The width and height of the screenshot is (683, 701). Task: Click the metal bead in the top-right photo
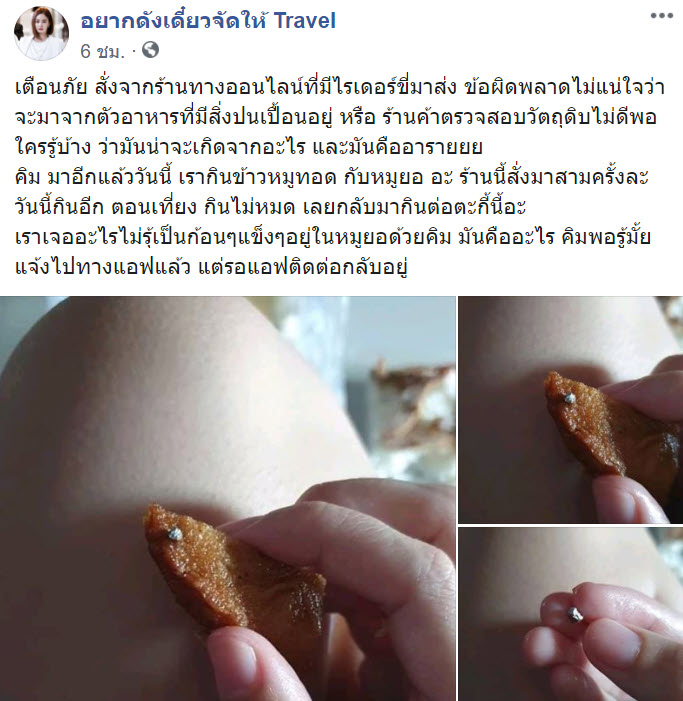[569, 397]
